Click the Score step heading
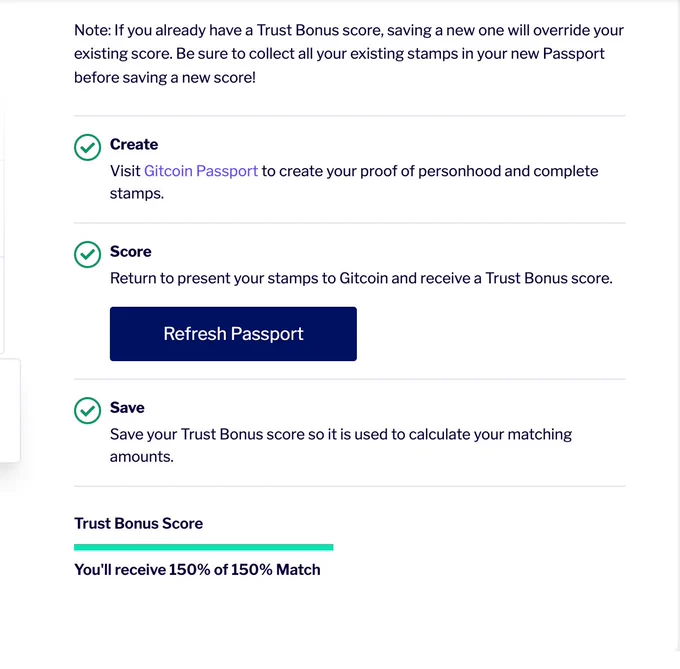 (x=131, y=251)
